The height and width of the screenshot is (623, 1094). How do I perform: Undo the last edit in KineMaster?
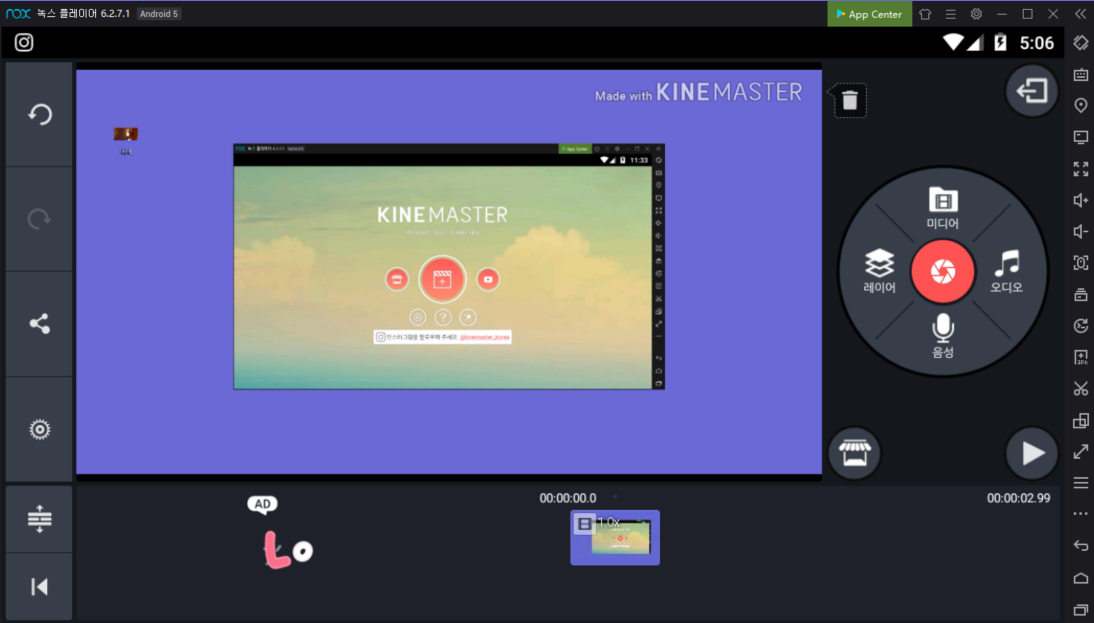point(40,114)
